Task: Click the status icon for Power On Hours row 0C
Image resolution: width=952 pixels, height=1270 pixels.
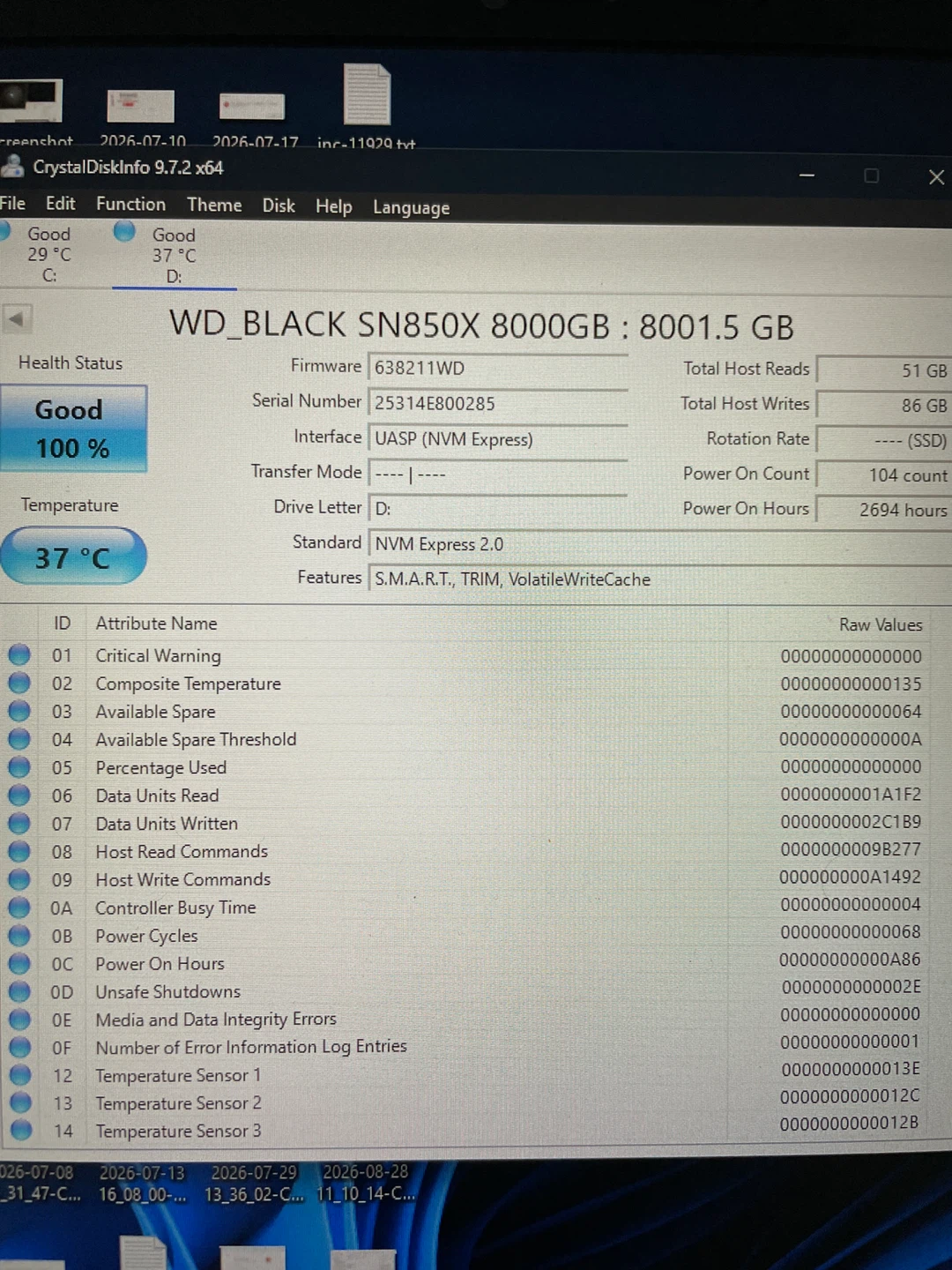Action: pos(19,963)
